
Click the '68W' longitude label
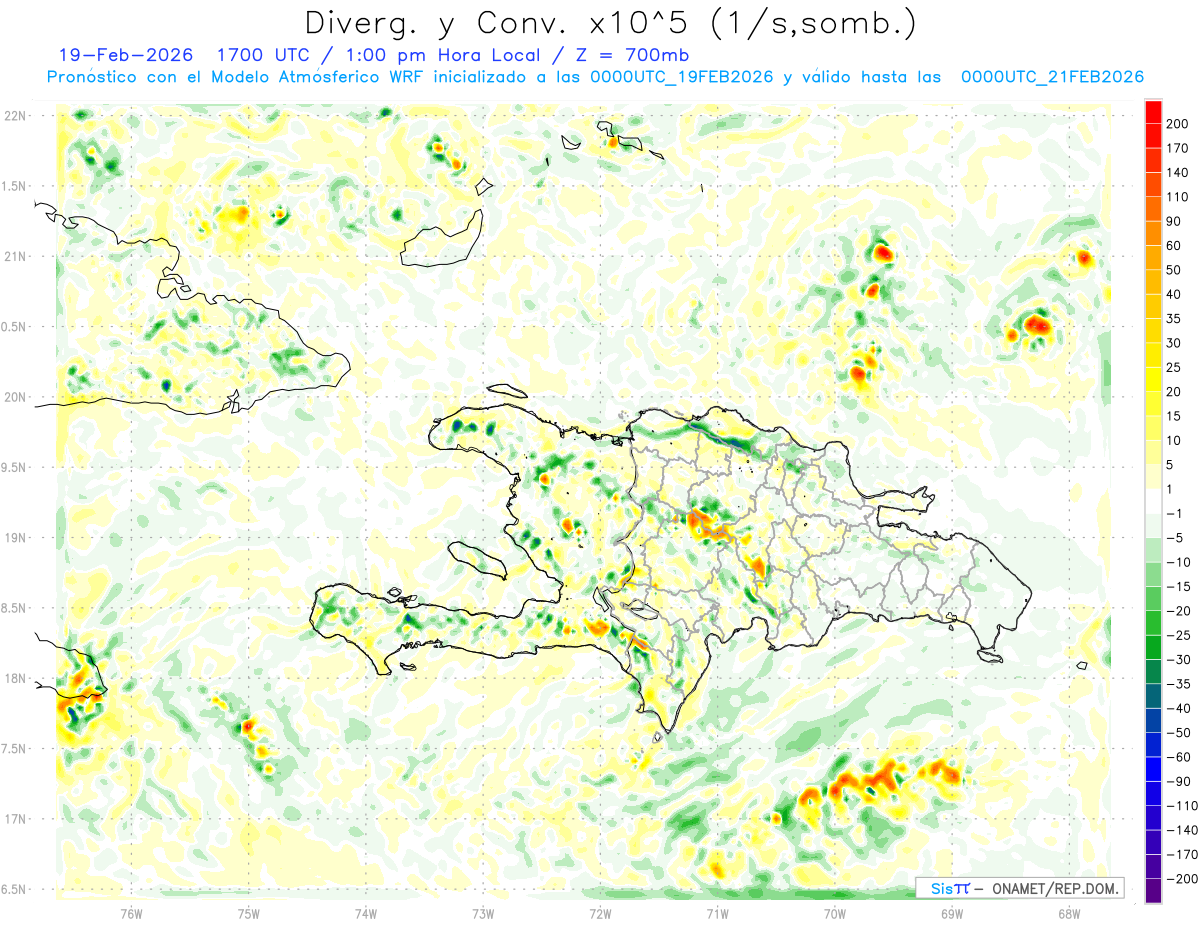[1069, 914]
